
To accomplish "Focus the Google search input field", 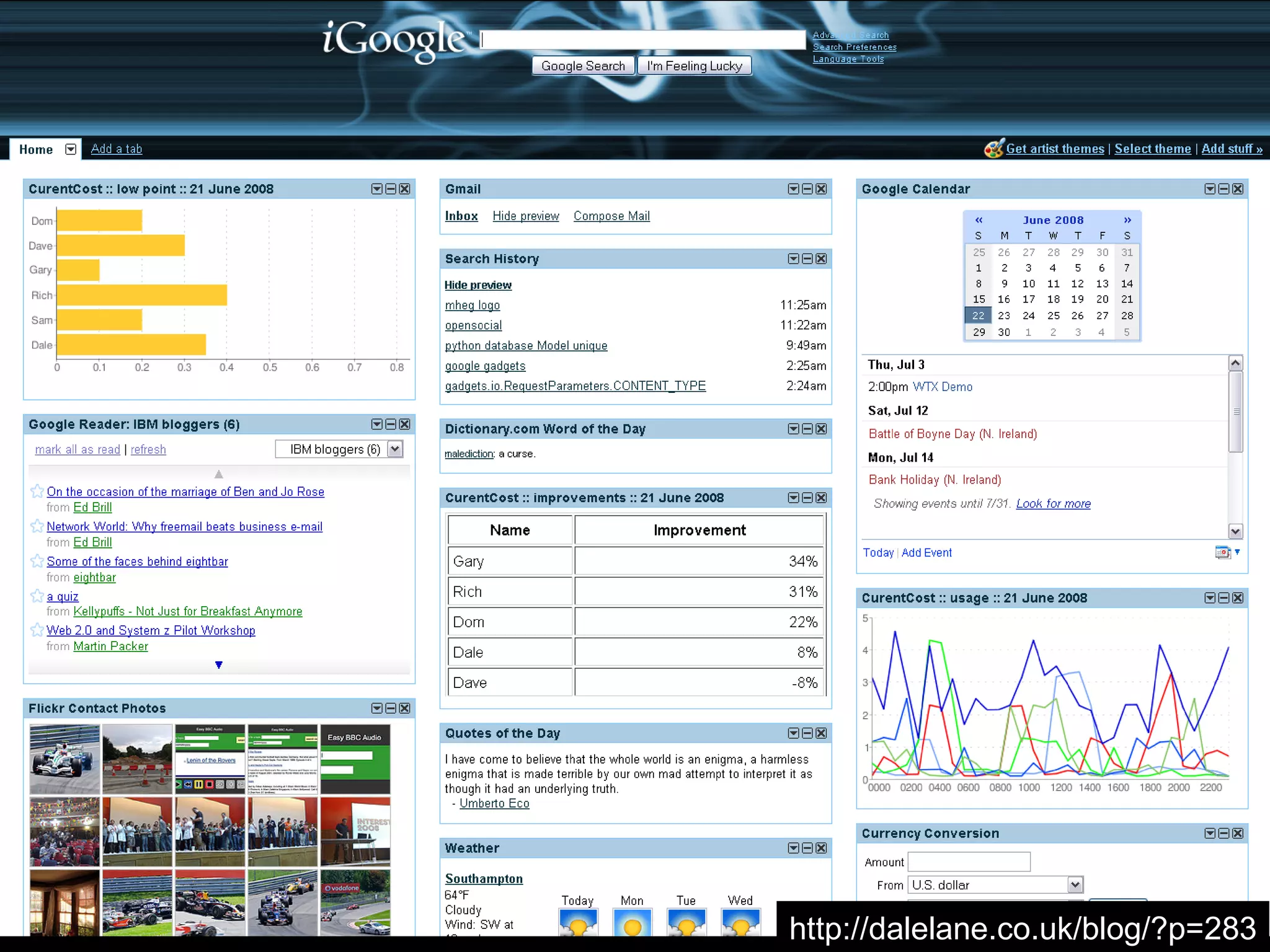I will click(643, 40).
